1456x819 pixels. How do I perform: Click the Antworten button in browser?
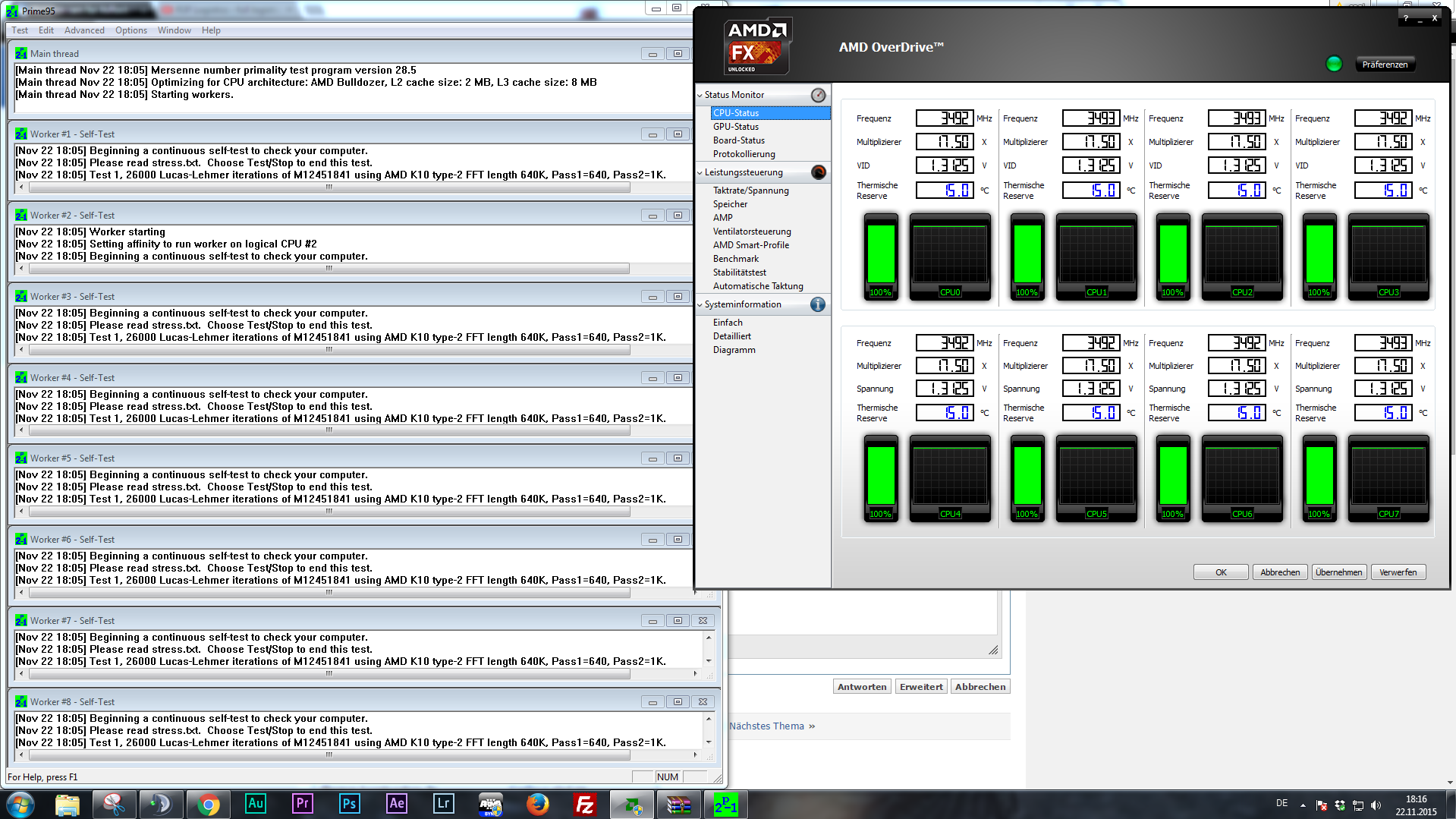[862, 687]
